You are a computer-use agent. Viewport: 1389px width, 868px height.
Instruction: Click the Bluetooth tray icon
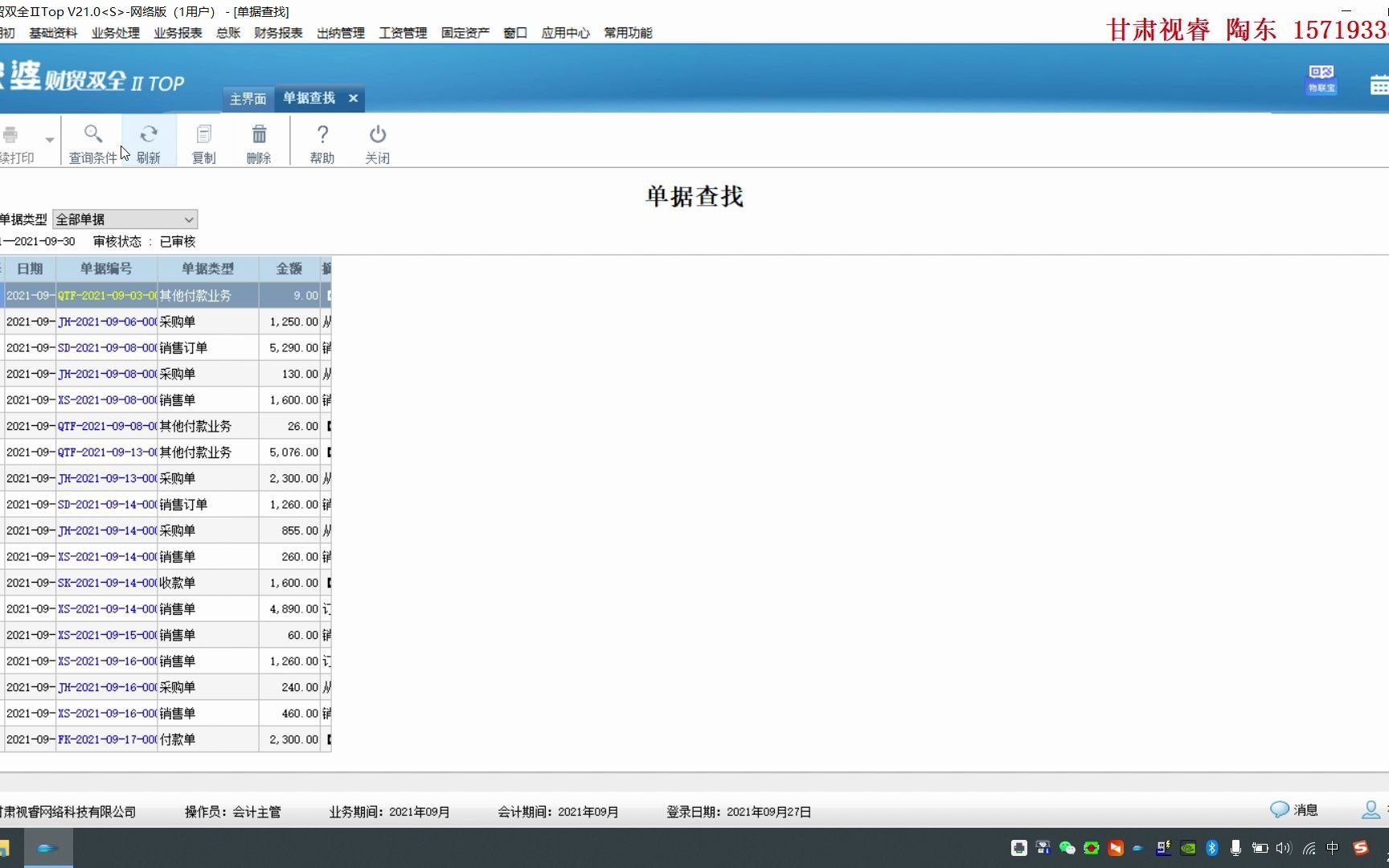(x=1212, y=848)
